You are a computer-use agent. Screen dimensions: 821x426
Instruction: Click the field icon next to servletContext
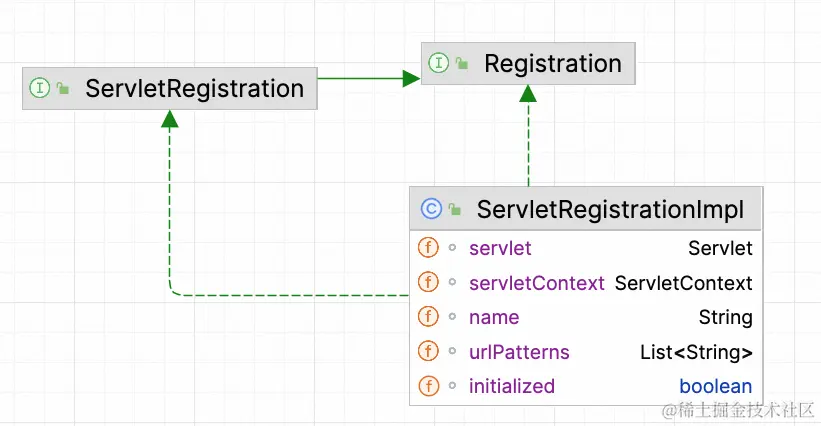coord(428,282)
